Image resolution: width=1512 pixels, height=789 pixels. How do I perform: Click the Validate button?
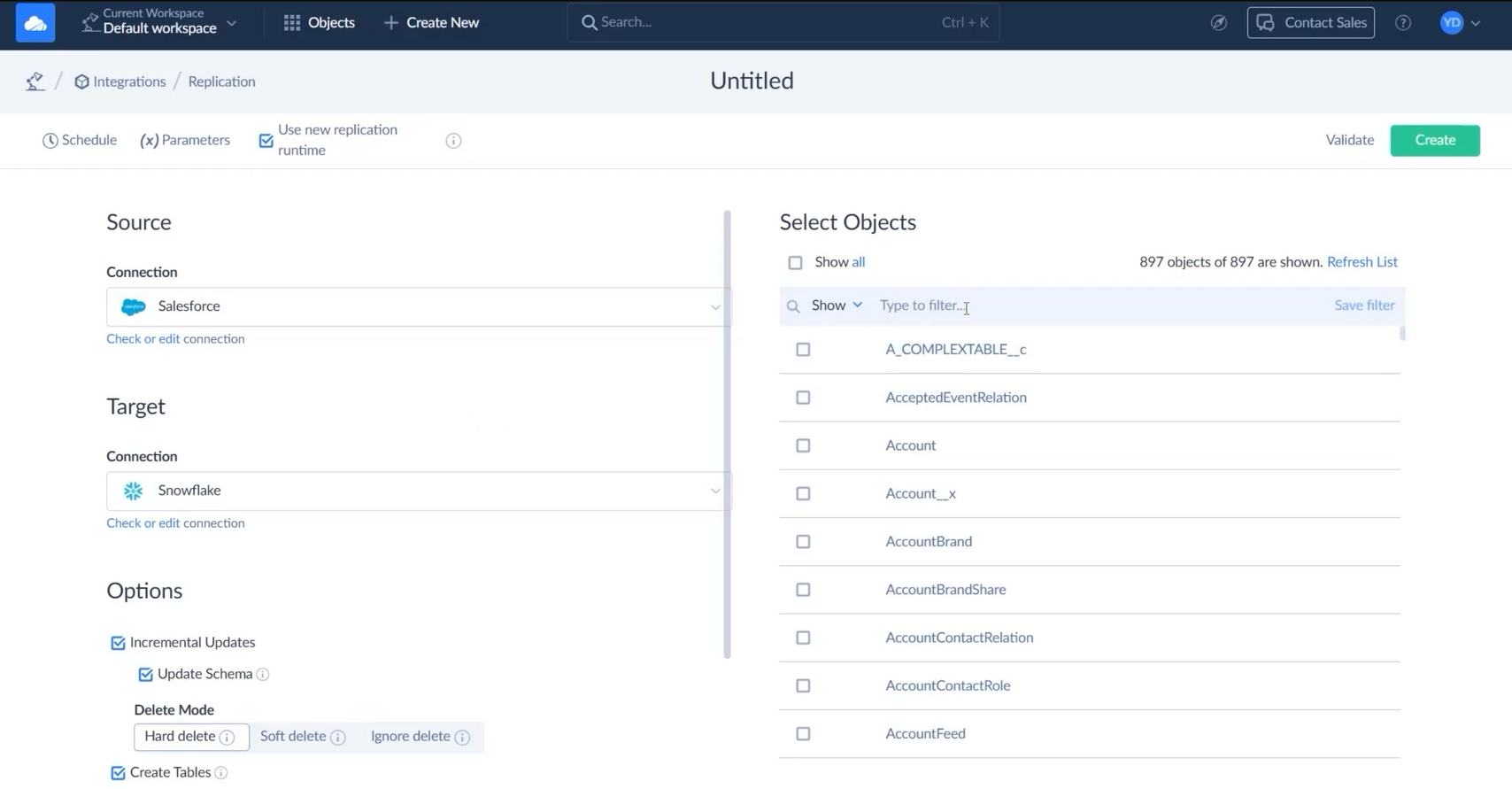point(1350,140)
